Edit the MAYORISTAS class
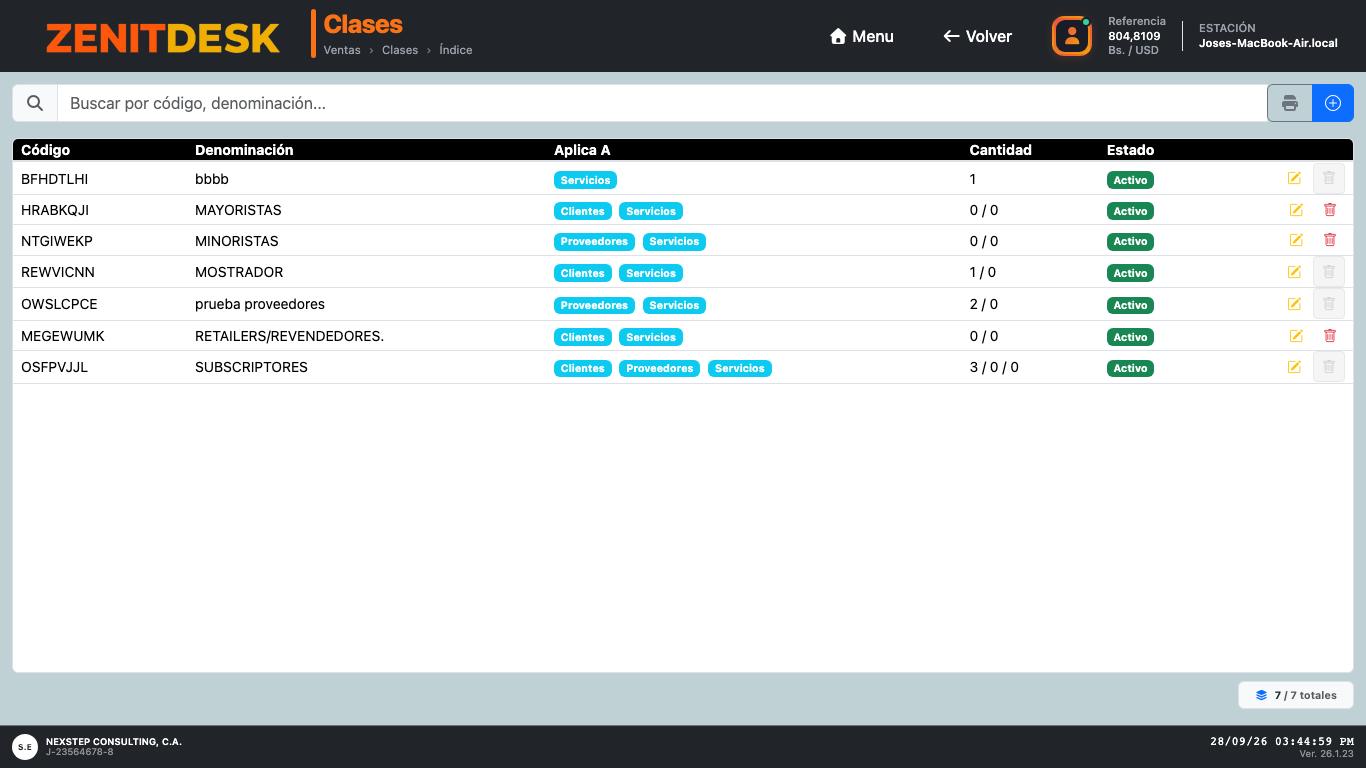 point(1296,210)
